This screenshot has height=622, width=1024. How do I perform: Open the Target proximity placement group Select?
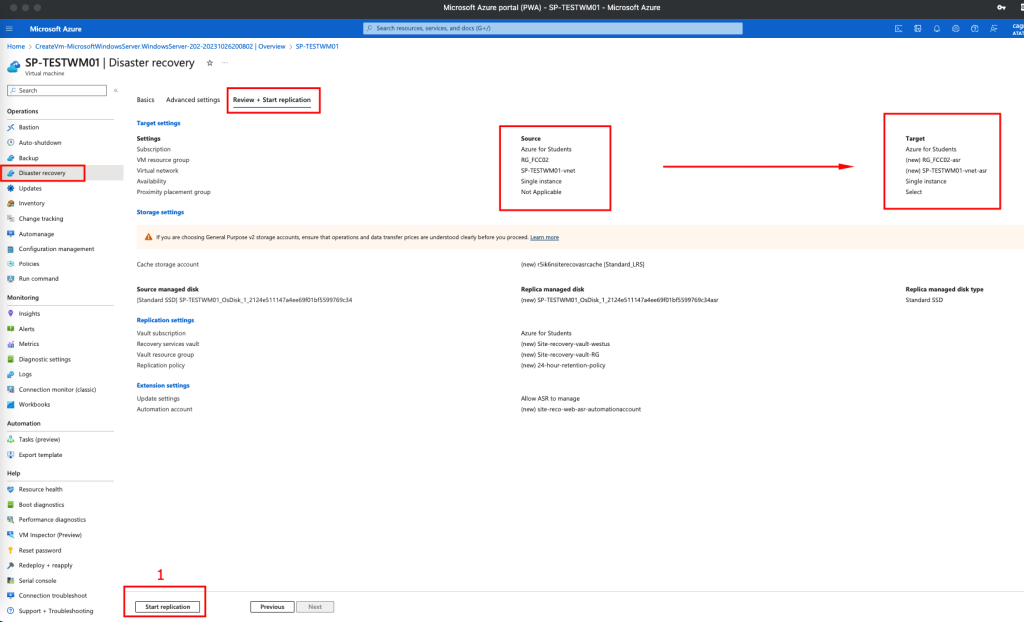[913, 192]
